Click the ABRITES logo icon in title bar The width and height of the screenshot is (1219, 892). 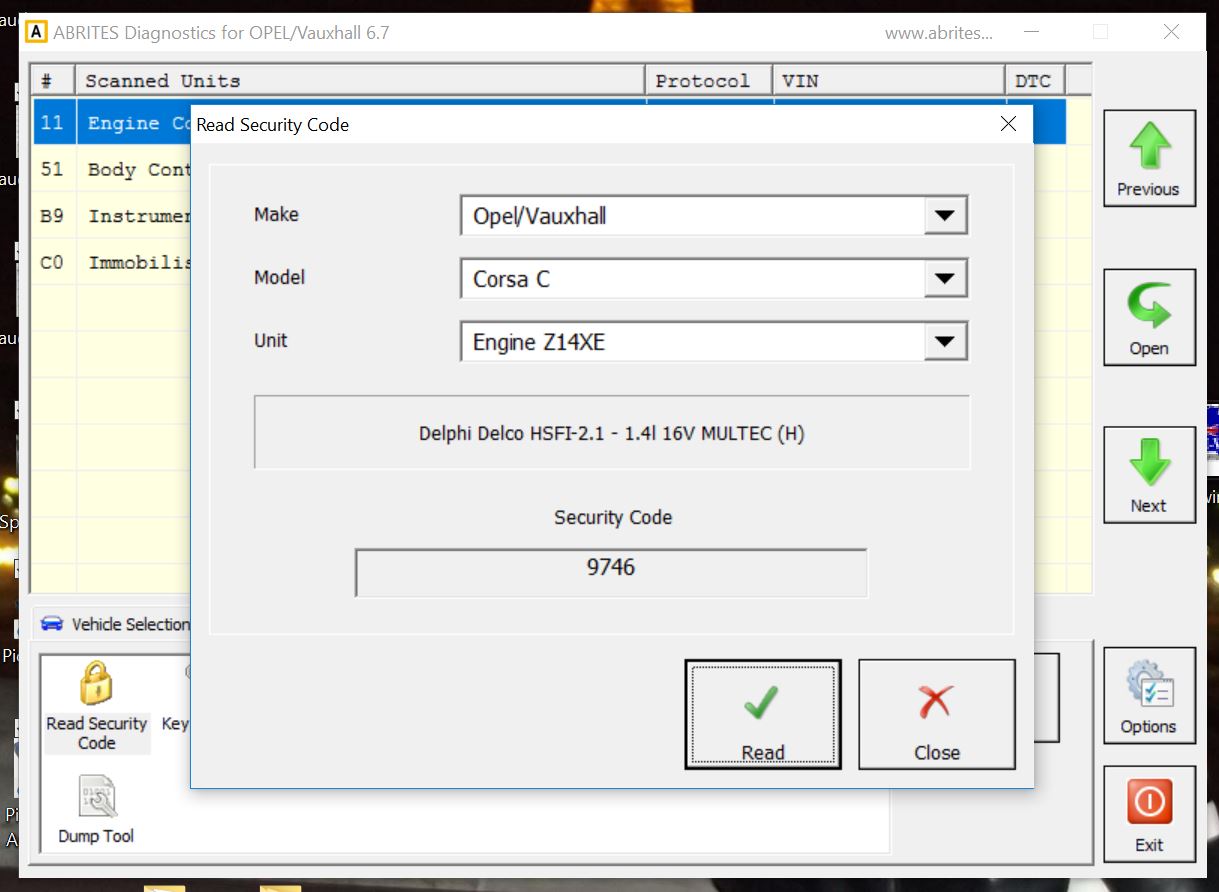36,32
